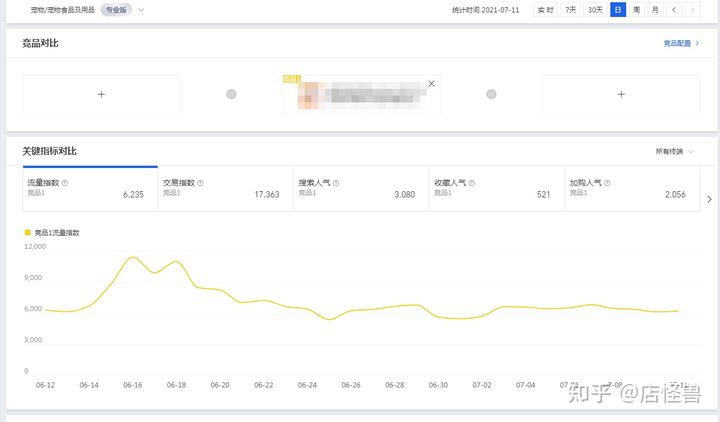The height and width of the screenshot is (422, 720).
Task: Select the 周 weekly period button
Action: click(x=636, y=10)
